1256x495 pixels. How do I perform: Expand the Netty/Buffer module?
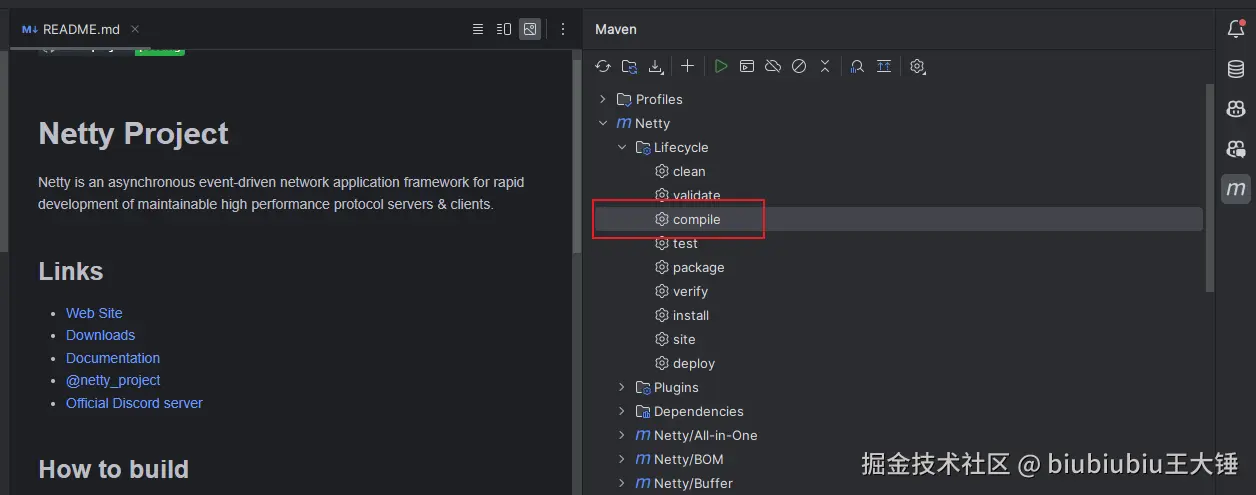click(x=621, y=483)
